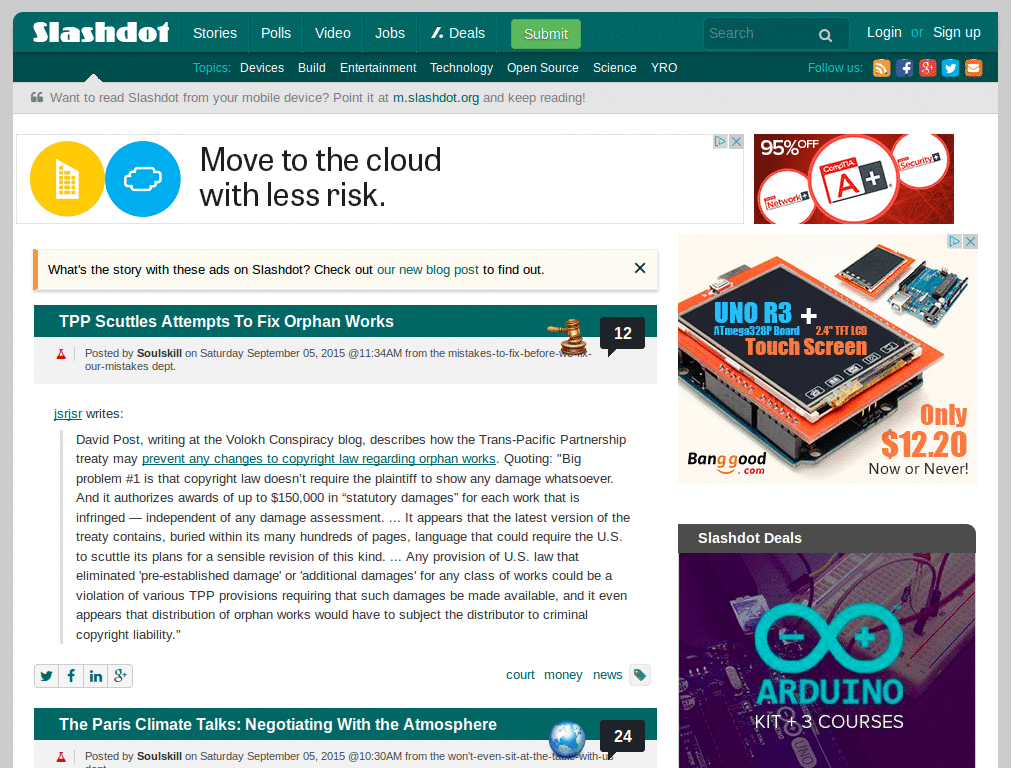Open the orphan works copyright law link
1024x768 pixels.
click(x=319, y=459)
